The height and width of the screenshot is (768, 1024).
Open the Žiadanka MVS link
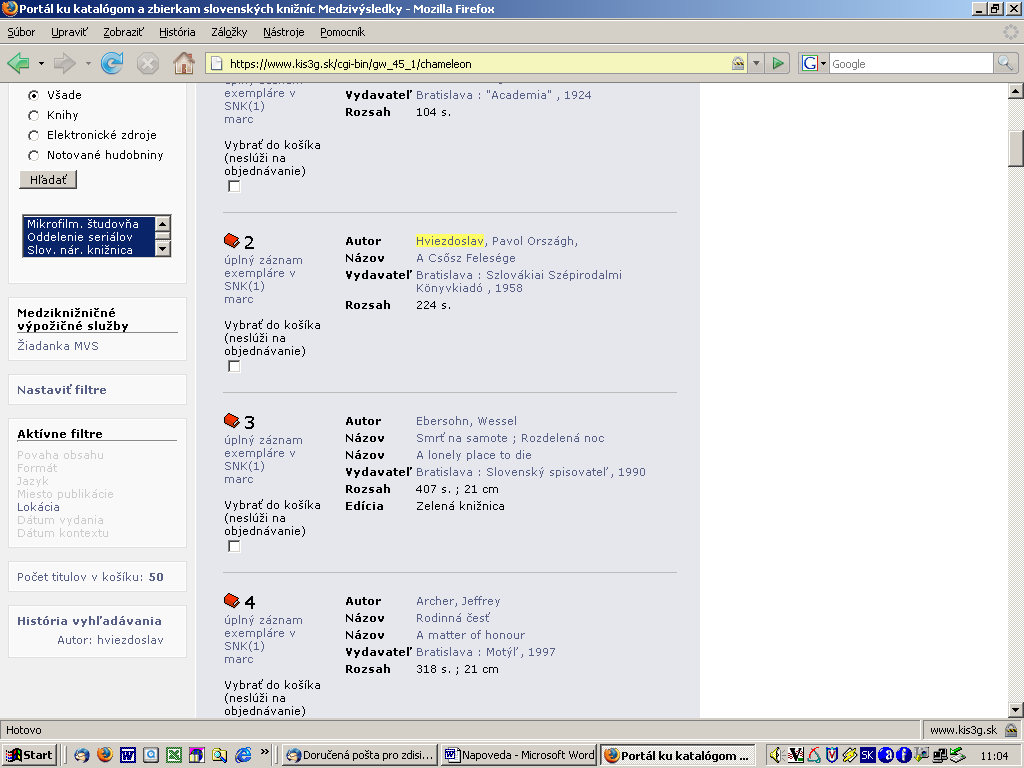pos(58,346)
